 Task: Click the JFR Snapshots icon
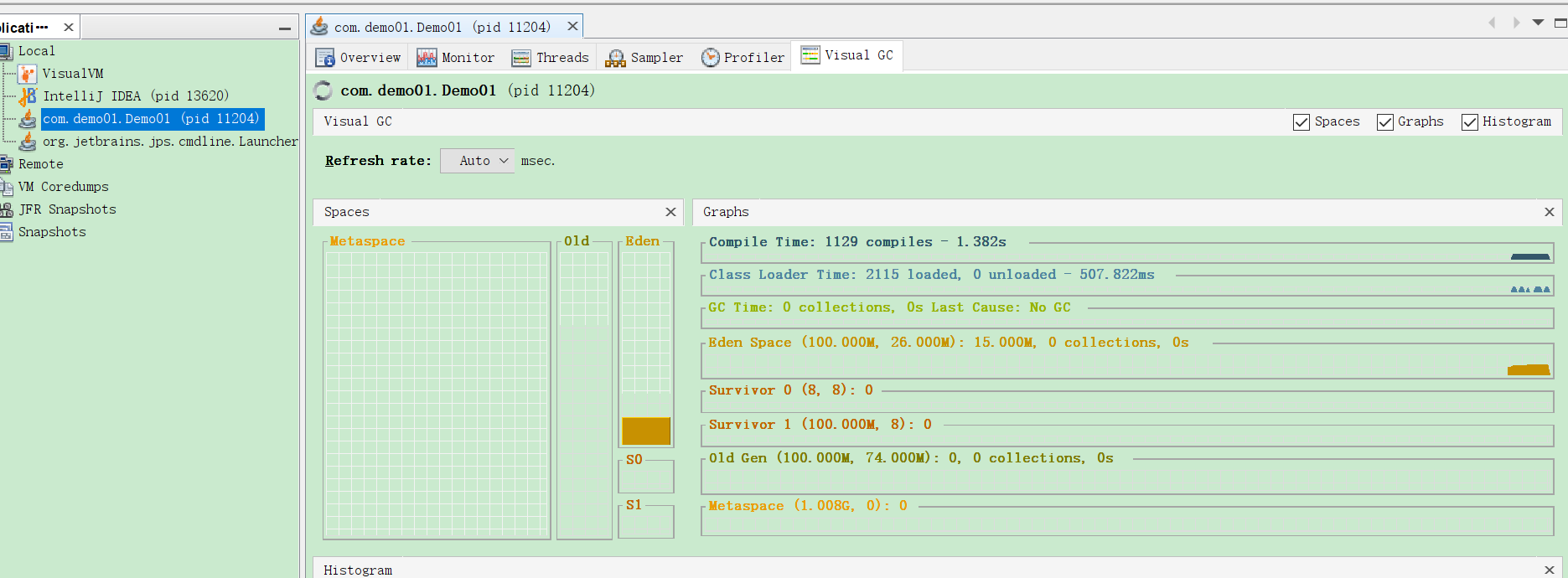7,209
